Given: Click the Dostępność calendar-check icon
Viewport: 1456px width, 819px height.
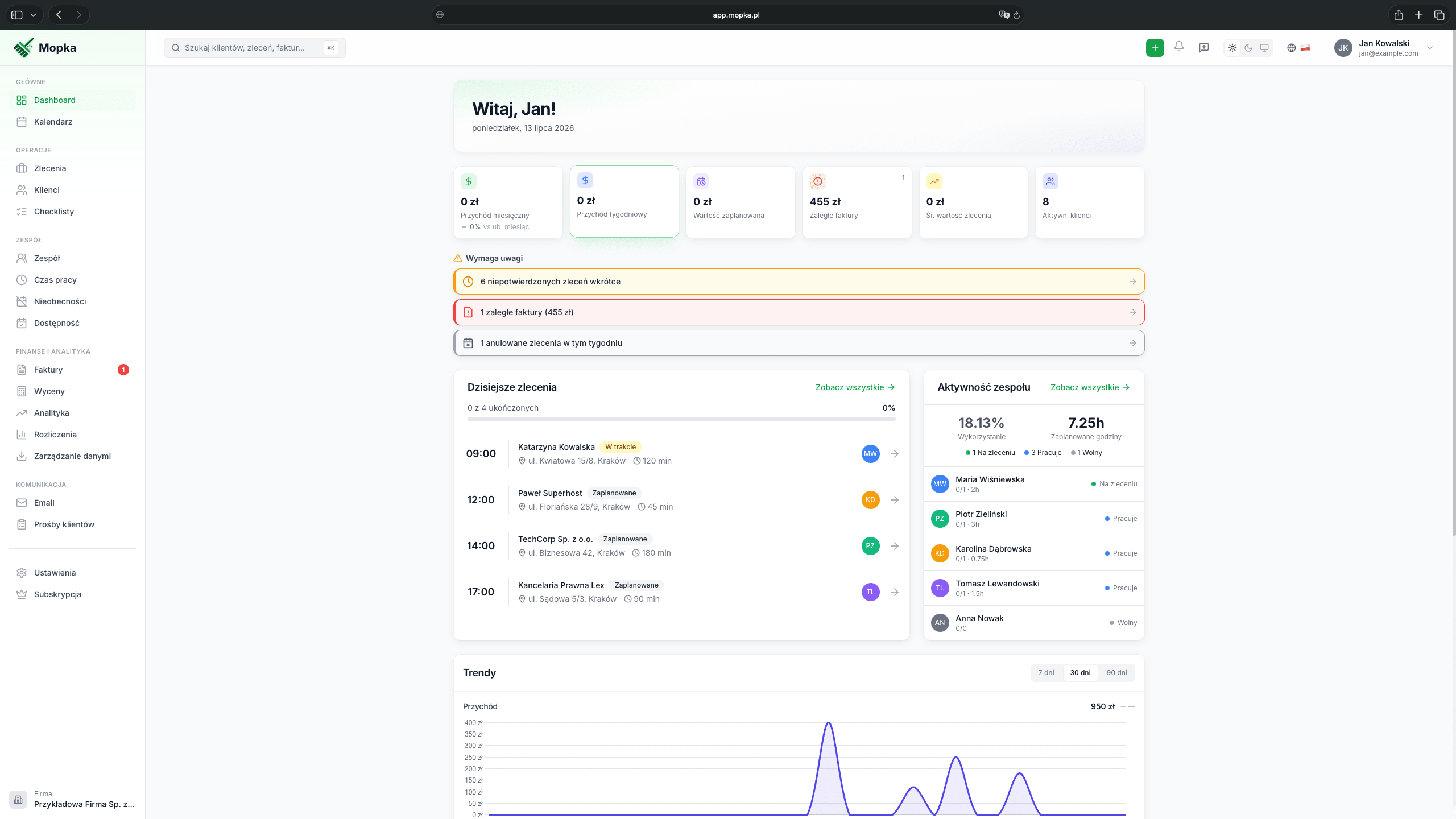Looking at the screenshot, I should (22, 323).
